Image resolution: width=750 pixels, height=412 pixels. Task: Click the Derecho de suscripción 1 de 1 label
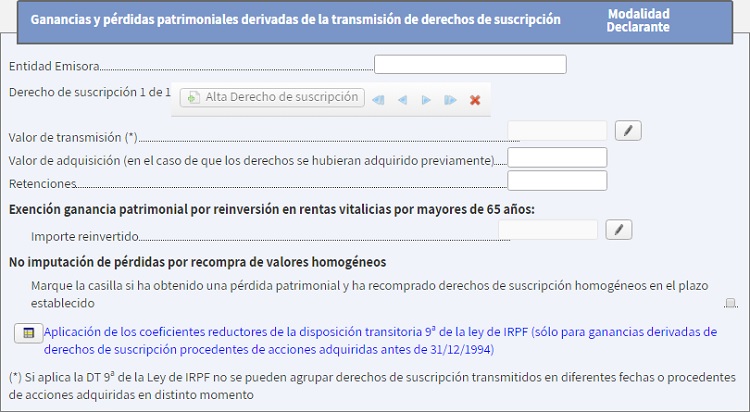coord(89,92)
